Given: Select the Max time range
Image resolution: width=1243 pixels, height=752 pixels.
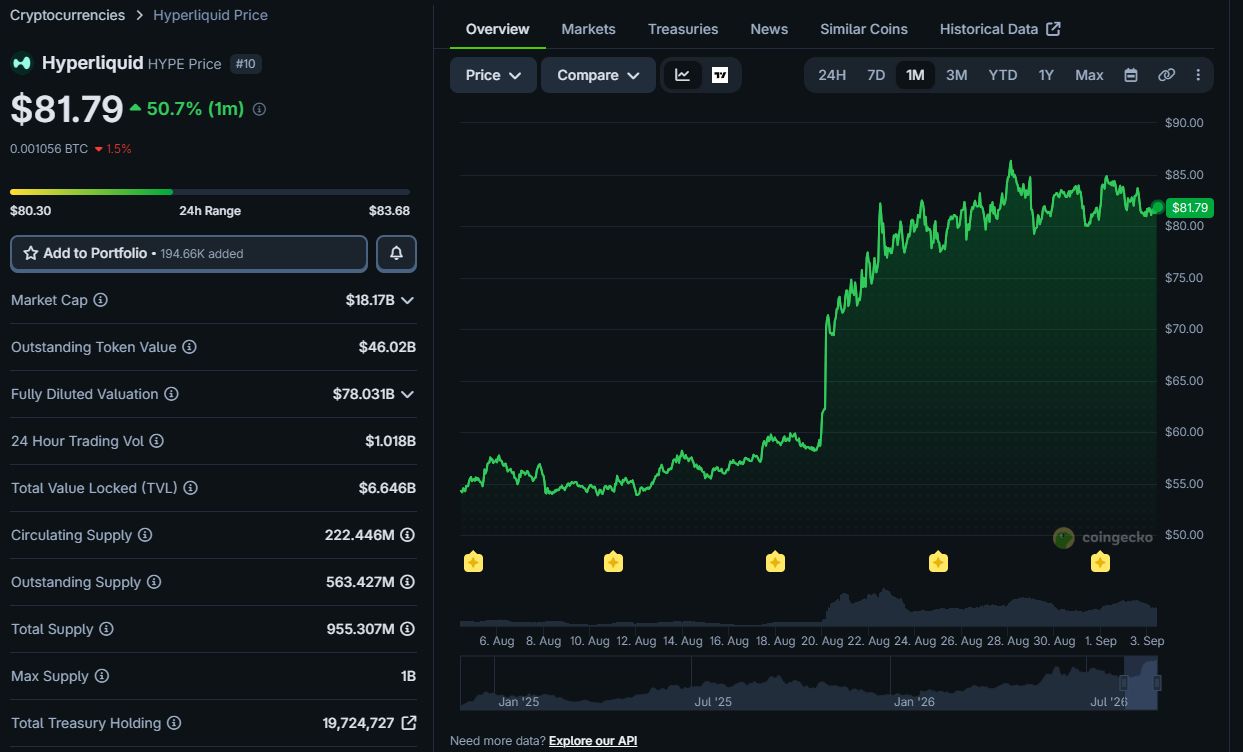Looking at the screenshot, I should click(x=1089, y=75).
